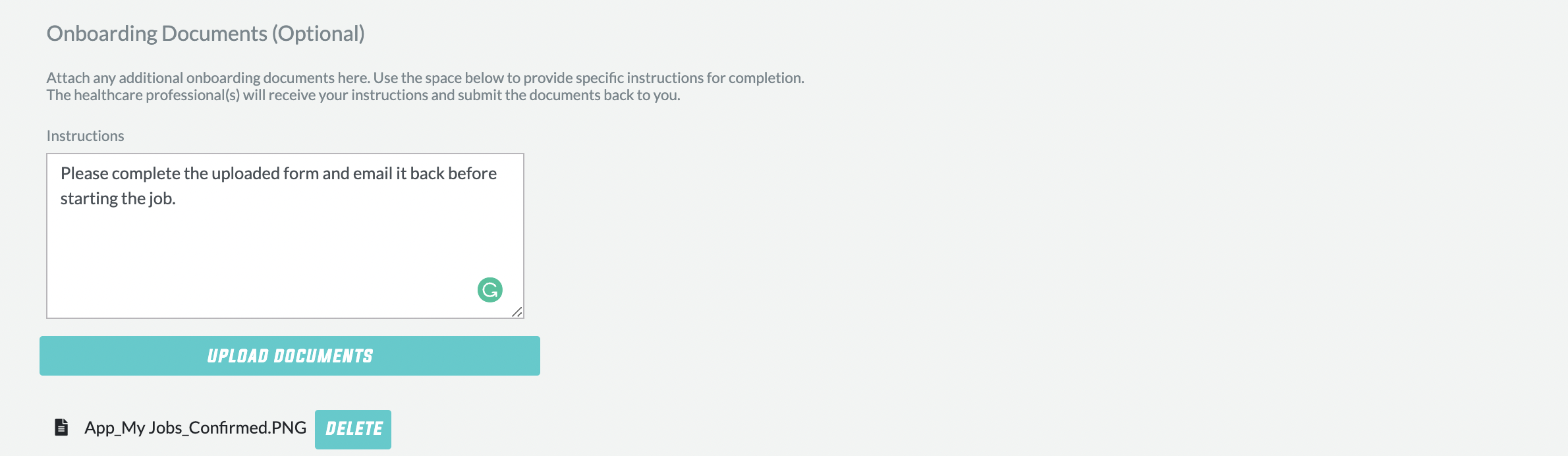Click the word "uploaded" inside the text area
The width and height of the screenshot is (1568, 456).
pyautogui.click(x=245, y=173)
